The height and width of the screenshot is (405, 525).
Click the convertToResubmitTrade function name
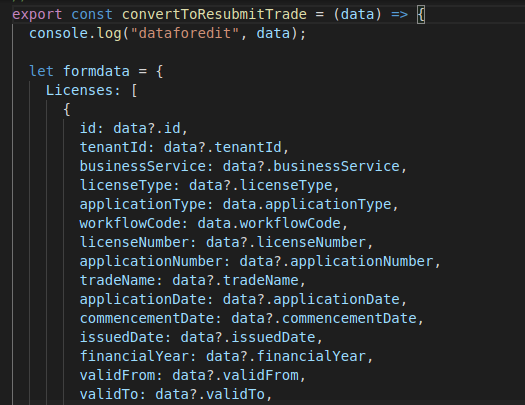coord(214,14)
